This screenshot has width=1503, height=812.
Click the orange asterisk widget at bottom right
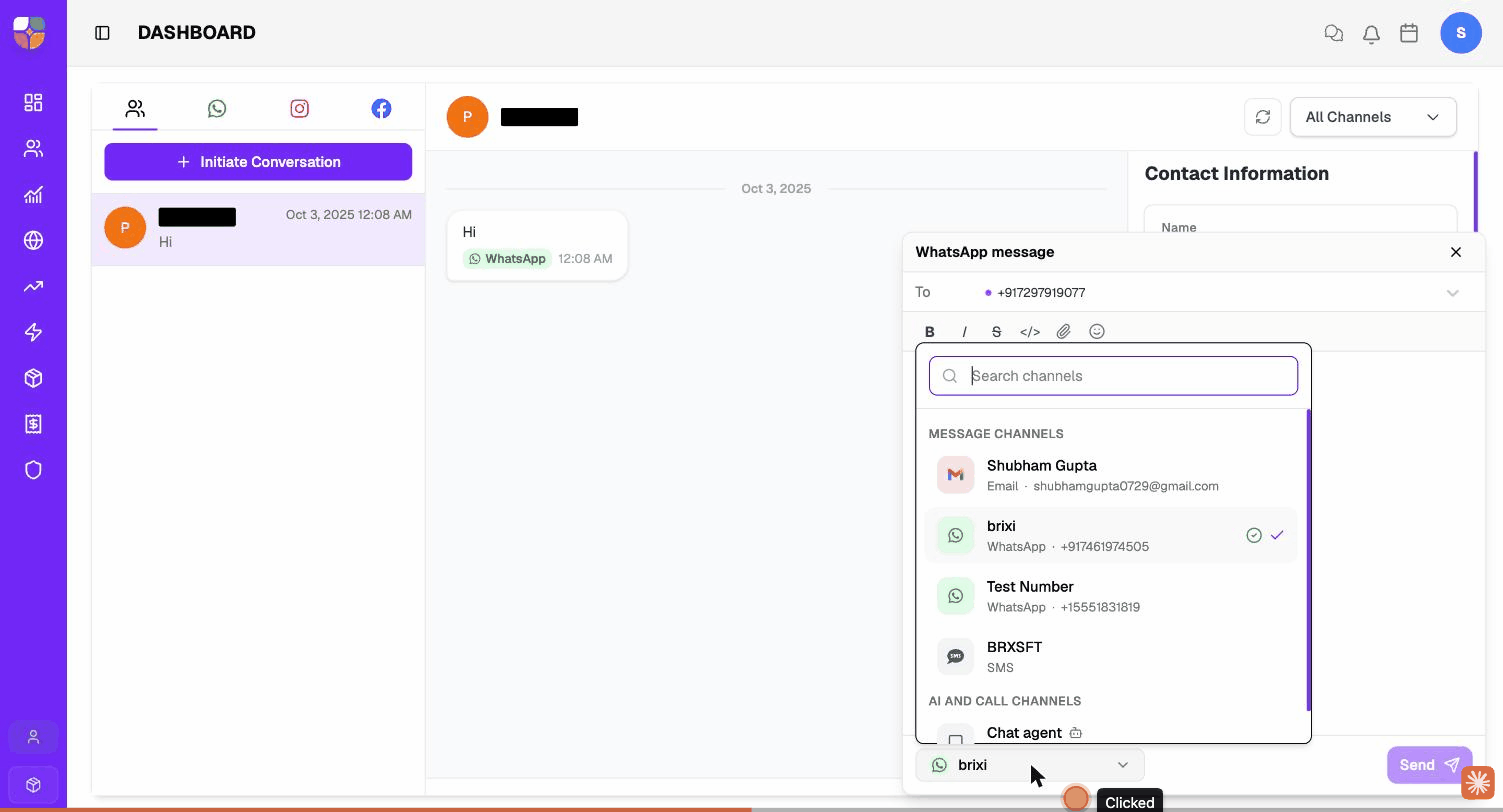click(x=1478, y=783)
